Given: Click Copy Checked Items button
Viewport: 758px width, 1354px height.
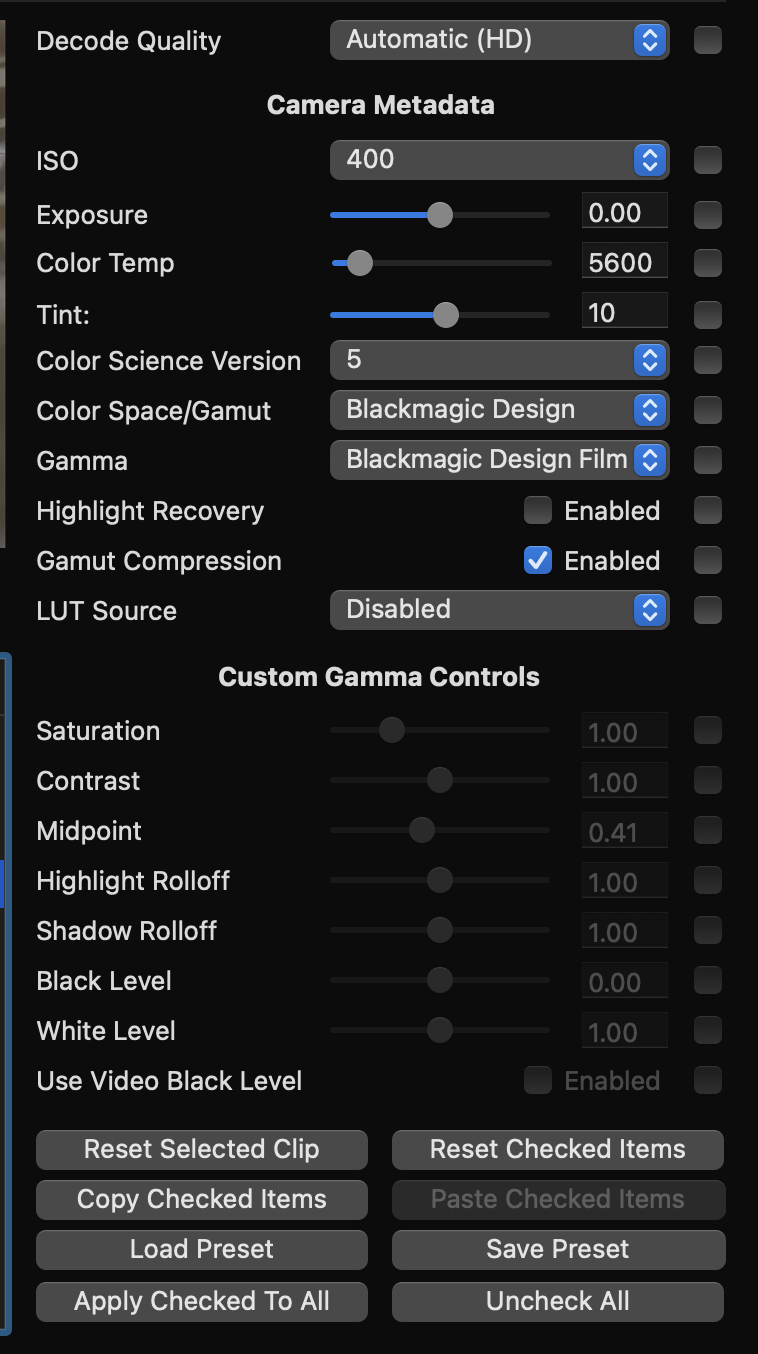Looking at the screenshot, I should [202, 1200].
